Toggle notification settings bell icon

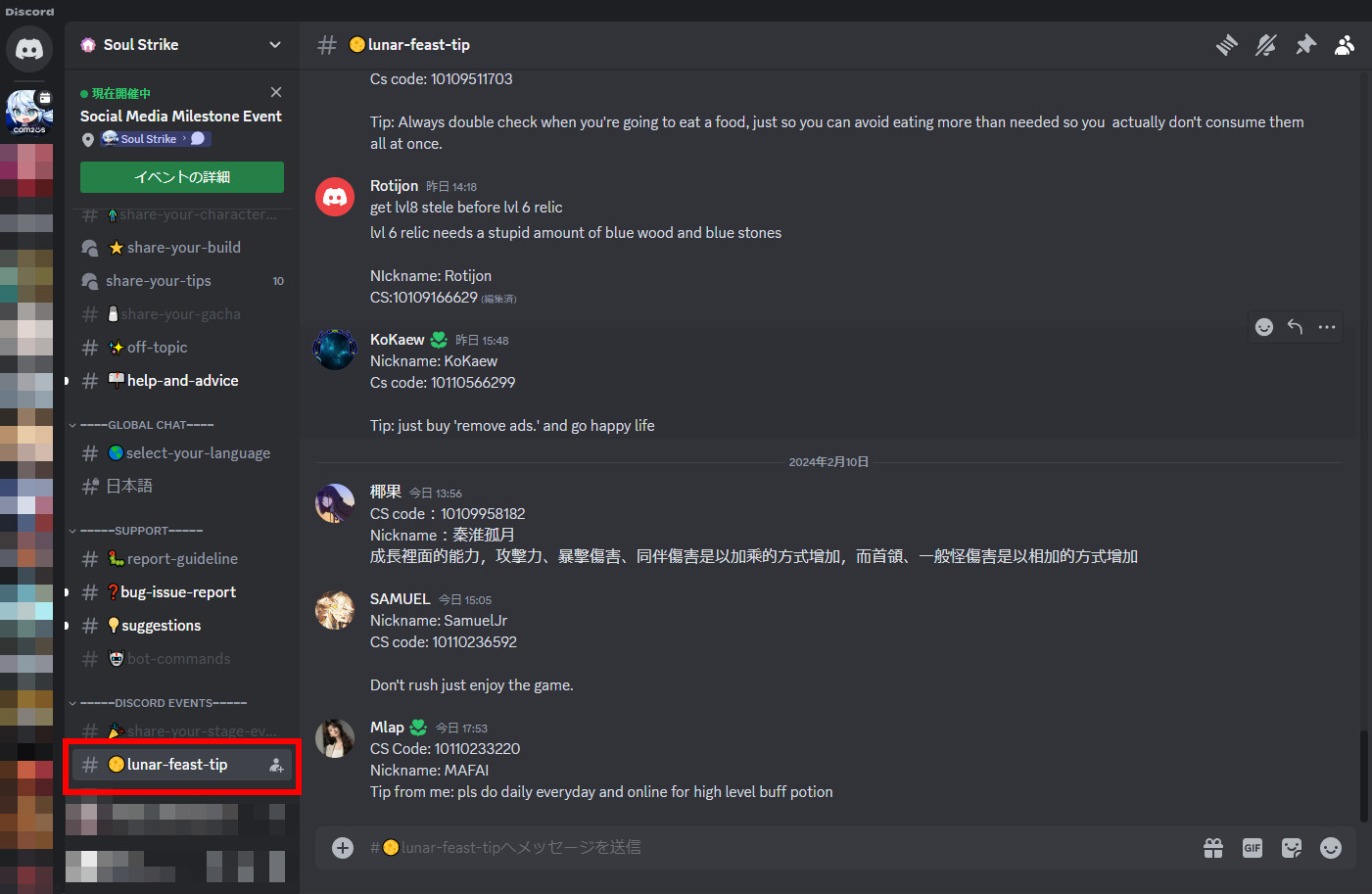[x=1266, y=45]
